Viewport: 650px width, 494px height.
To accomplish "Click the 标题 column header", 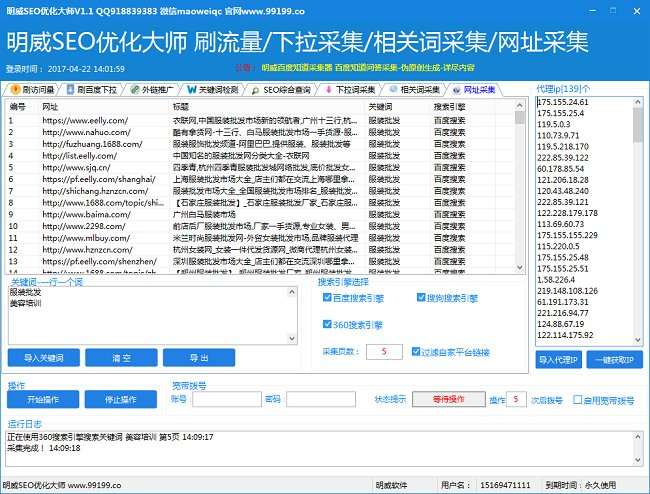I will 269,107.
